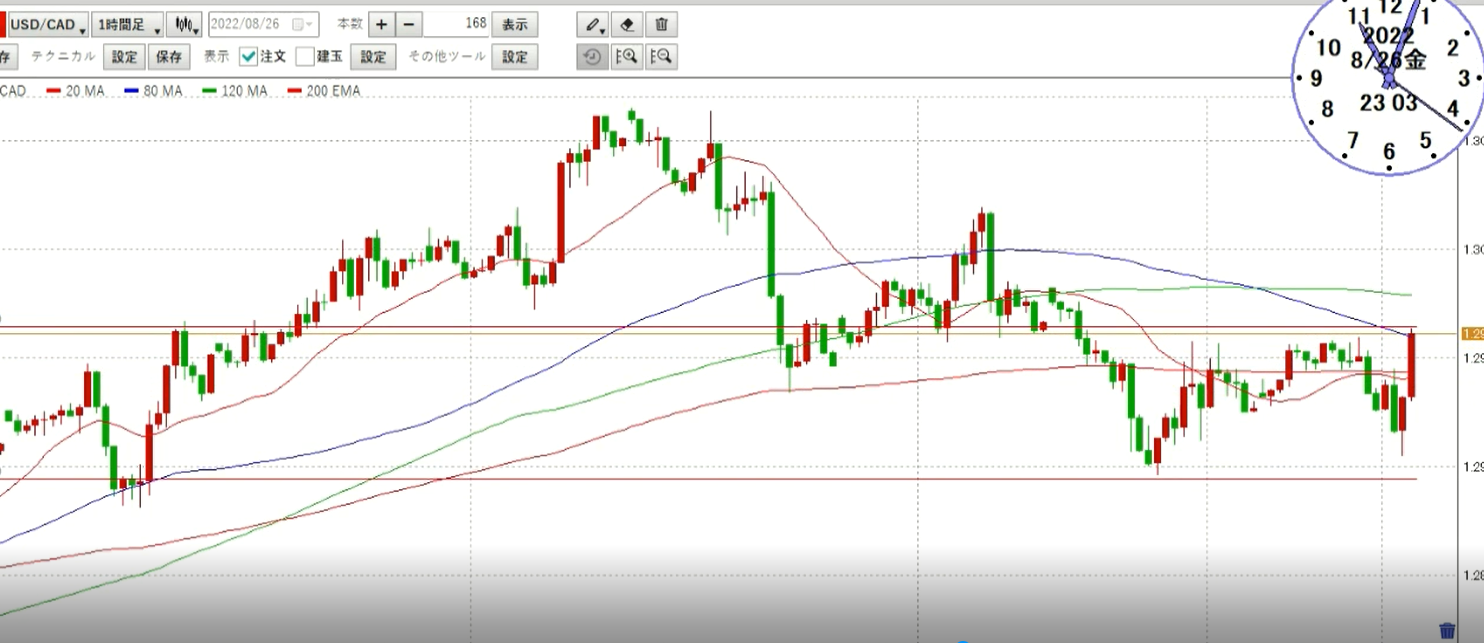Image resolution: width=1484 pixels, height=643 pixels.
Task: Open the 2022/08/26 date picker
Action: point(263,24)
